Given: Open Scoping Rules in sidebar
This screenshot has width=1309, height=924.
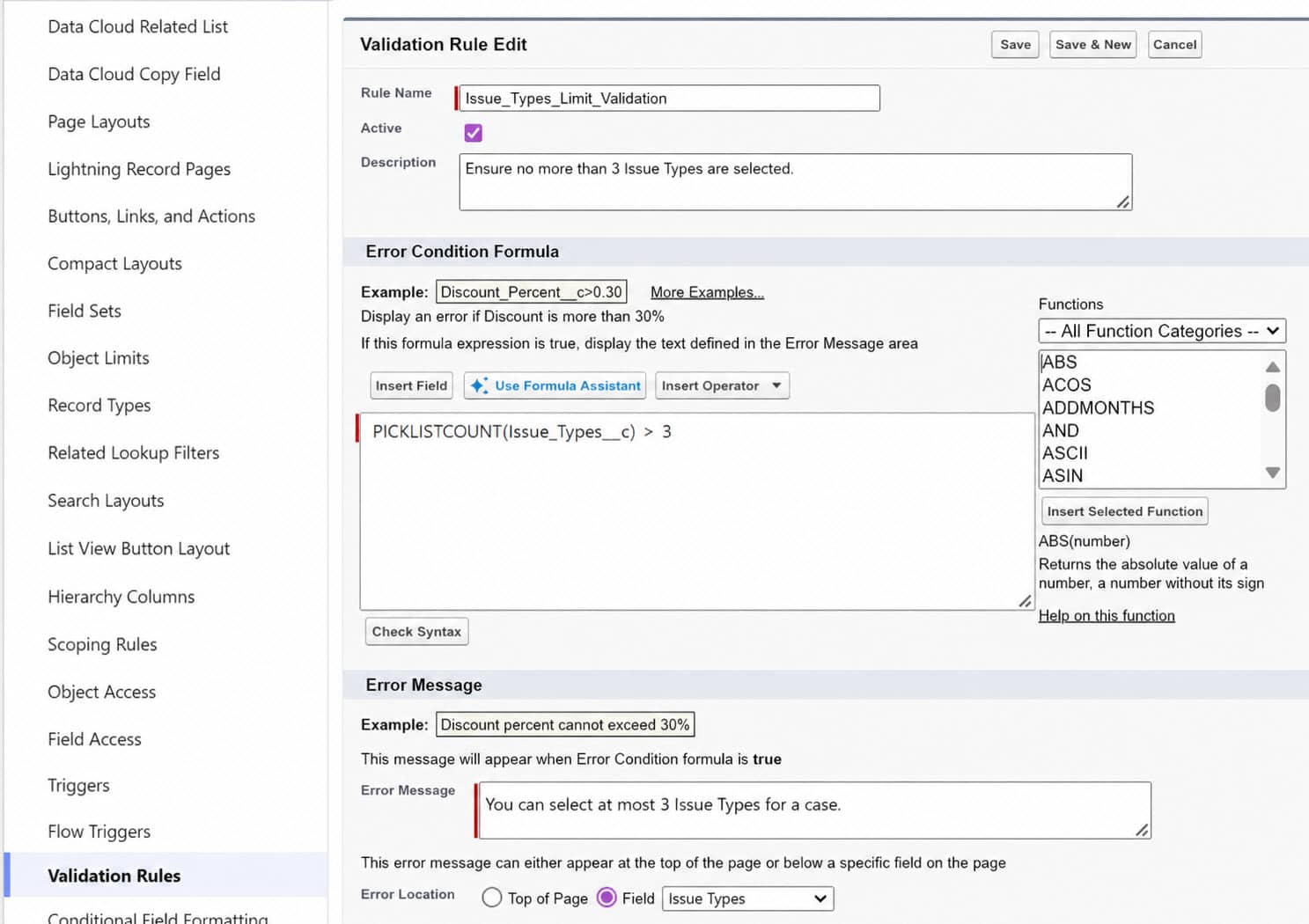Looking at the screenshot, I should (x=102, y=644).
